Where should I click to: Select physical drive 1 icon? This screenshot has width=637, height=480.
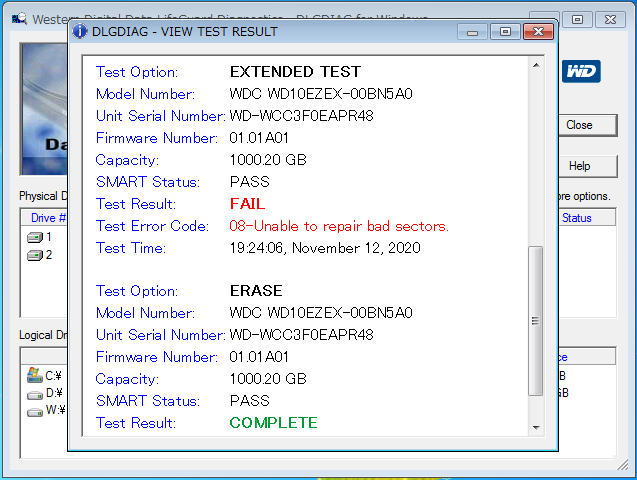click(35, 237)
